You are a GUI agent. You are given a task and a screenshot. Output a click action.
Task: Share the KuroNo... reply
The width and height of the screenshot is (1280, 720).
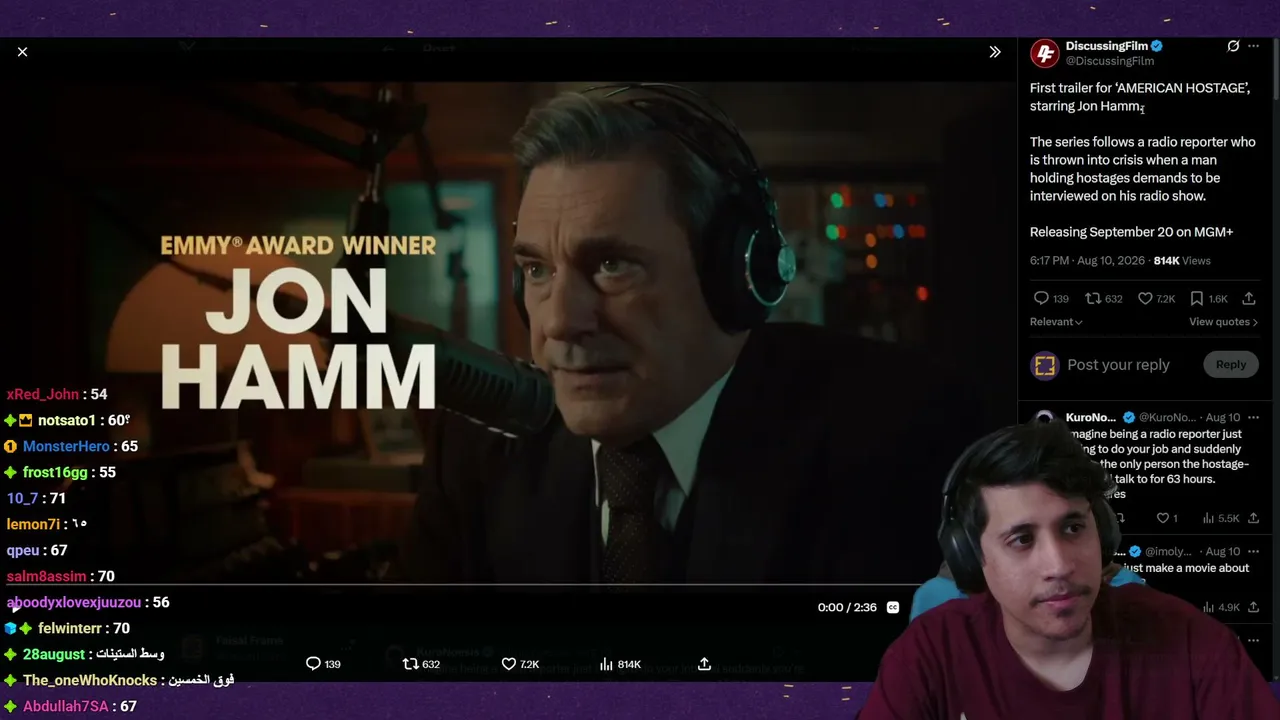[x=1254, y=518]
